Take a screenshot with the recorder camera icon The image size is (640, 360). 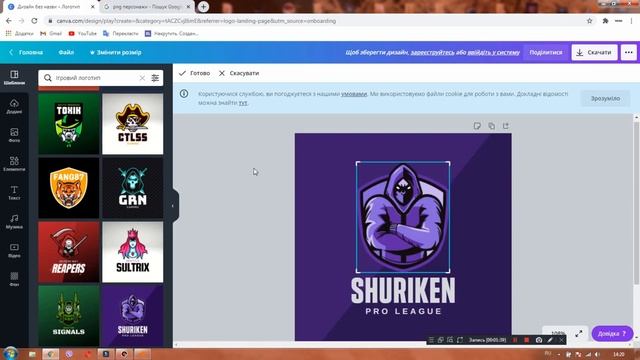(539, 340)
